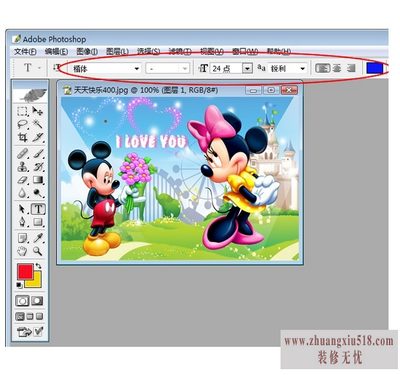Viewport: 400px width, 375px height.
Task: Open the 滤镜(T) menu
Action: pos(180,51)
